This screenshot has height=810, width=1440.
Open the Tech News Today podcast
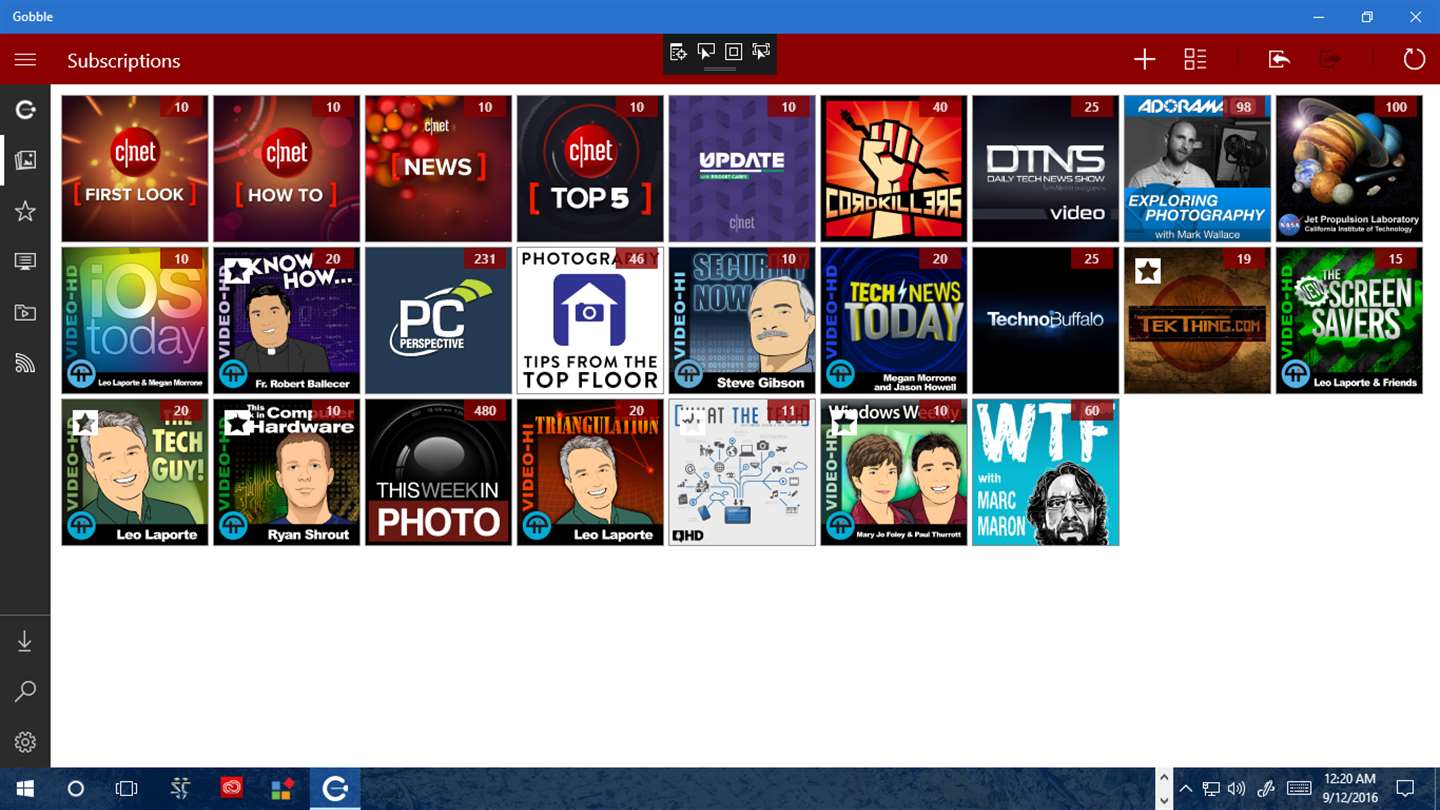(x=894, y=321)
